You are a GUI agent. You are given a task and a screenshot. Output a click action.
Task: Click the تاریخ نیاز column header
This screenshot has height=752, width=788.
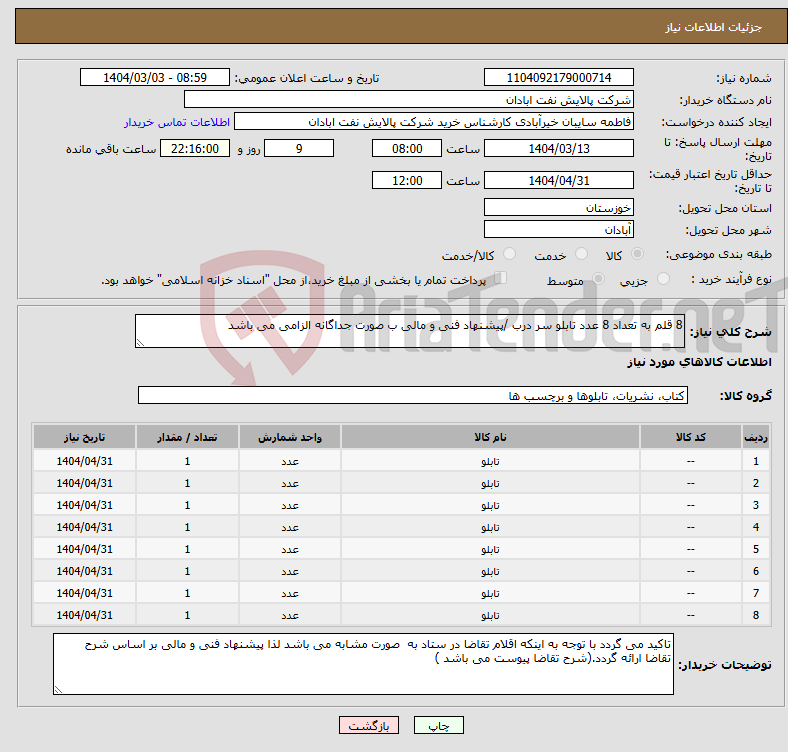tap(84, 437)
